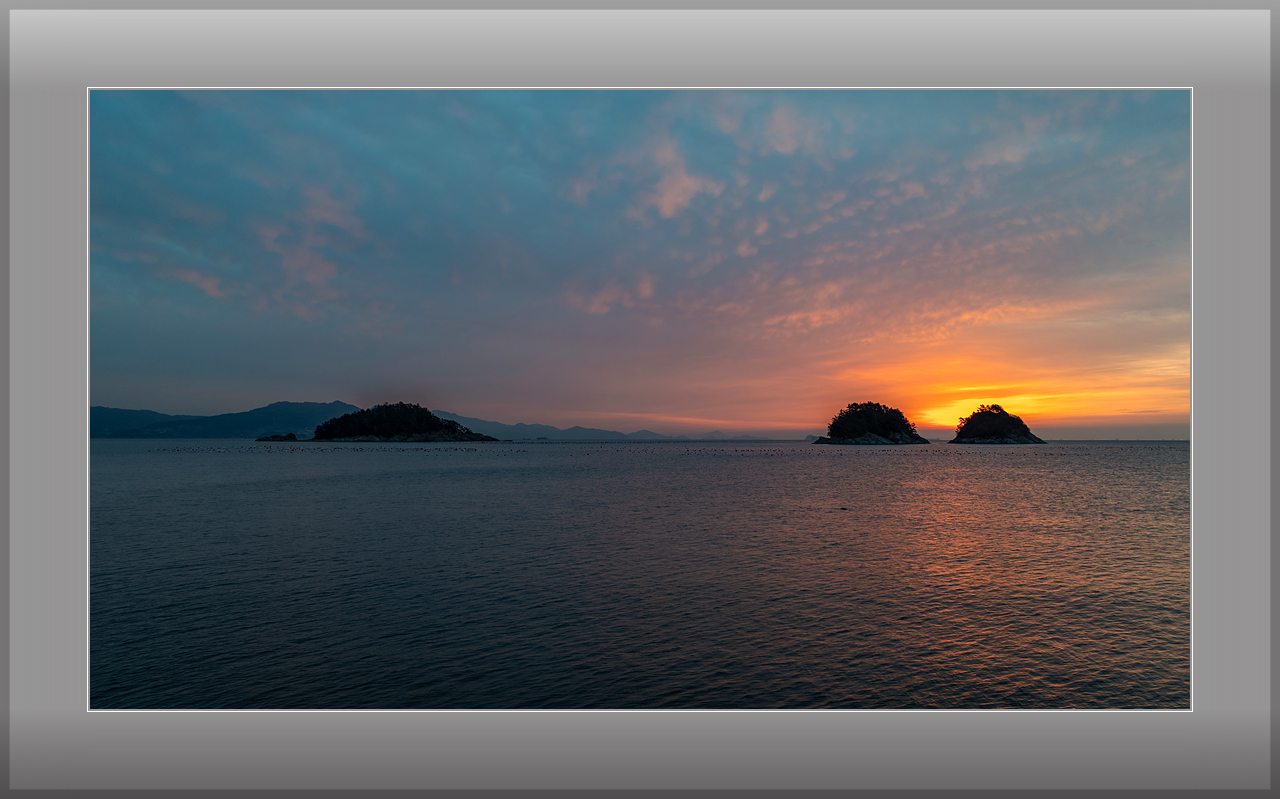Click the framed sunset seascape photo
The width and height of the screenshot is (1280, 799).
(640, 399)
